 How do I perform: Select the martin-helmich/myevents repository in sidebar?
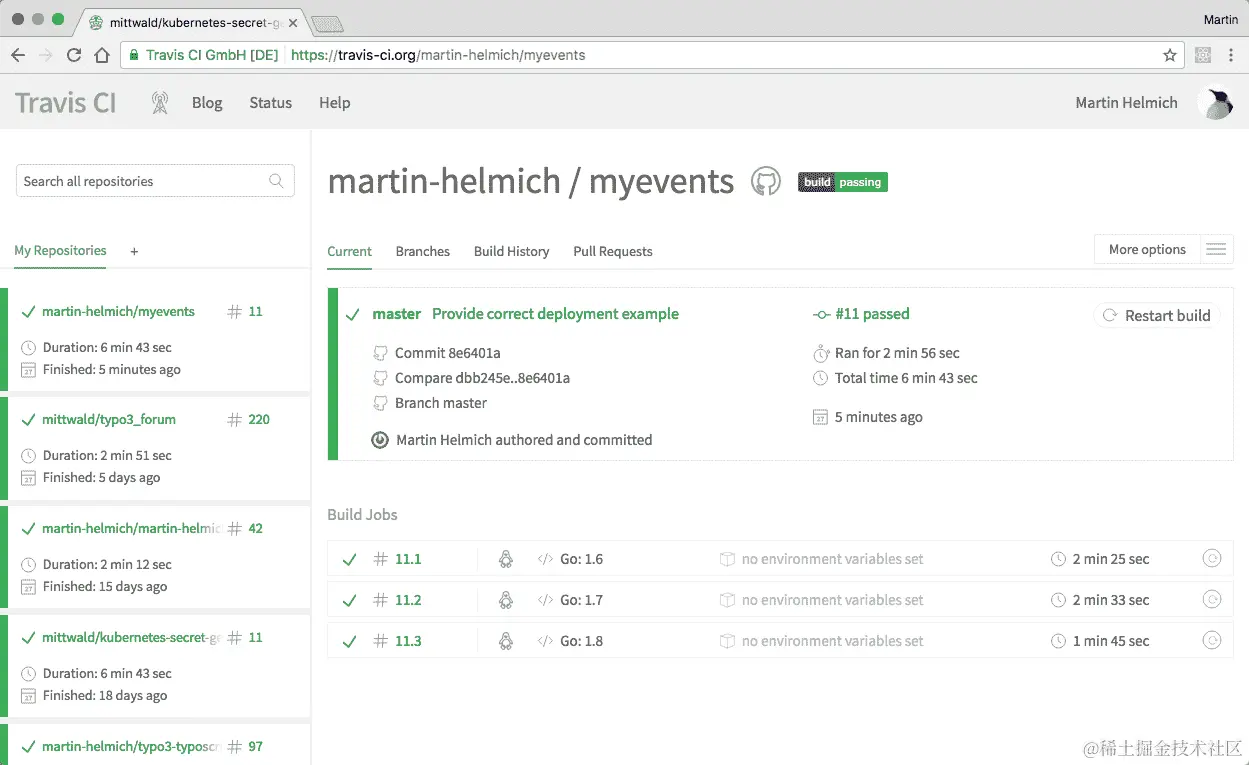pos(118,311)
